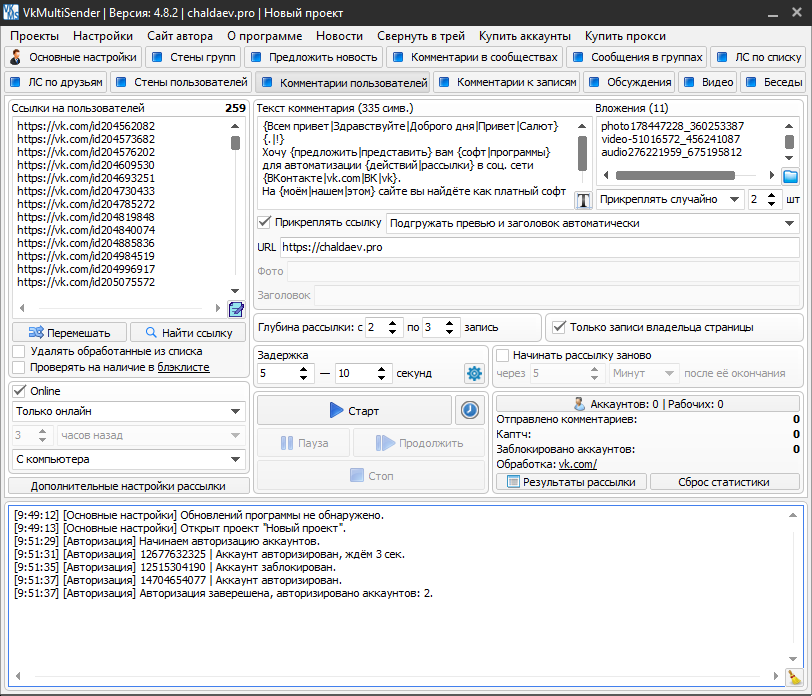The height and width of the screenshot is (696, 812).
Task: Open the блэклисте link
Action: point(183,367)
